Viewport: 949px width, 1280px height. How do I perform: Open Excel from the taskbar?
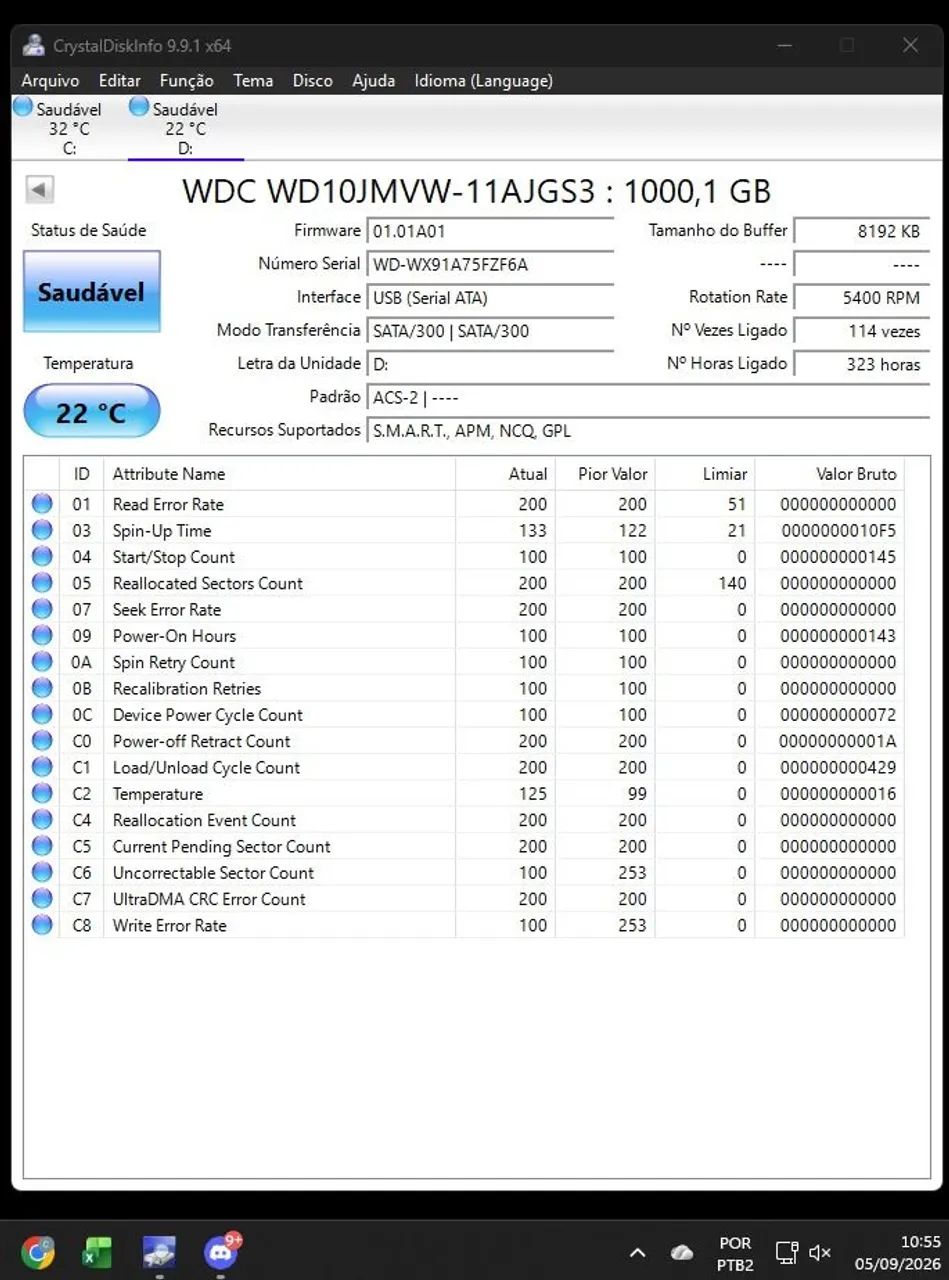click(98, 1251)
